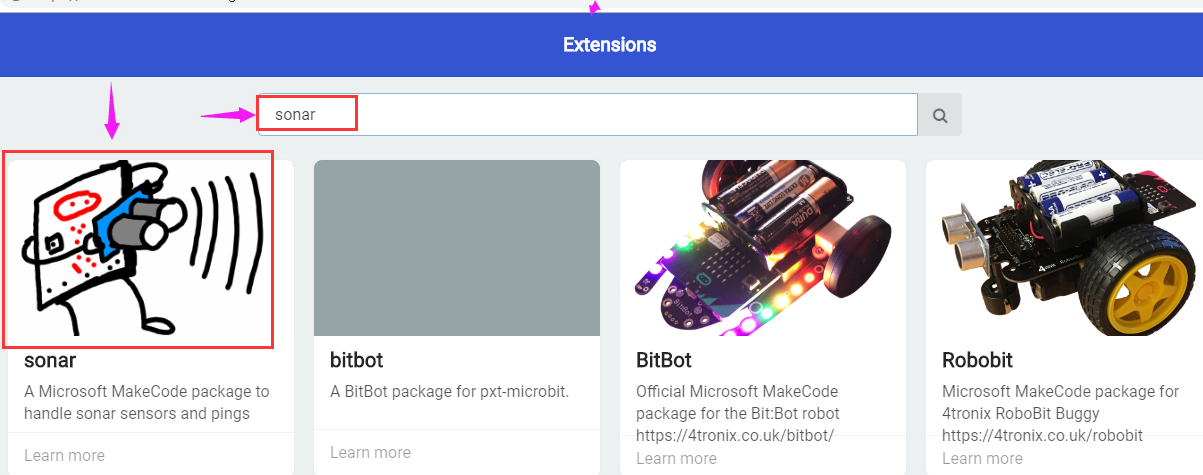The height and width of the screenshot is (475, 1203).
Task: Click the Extensions header title
Action: (609, 45)
